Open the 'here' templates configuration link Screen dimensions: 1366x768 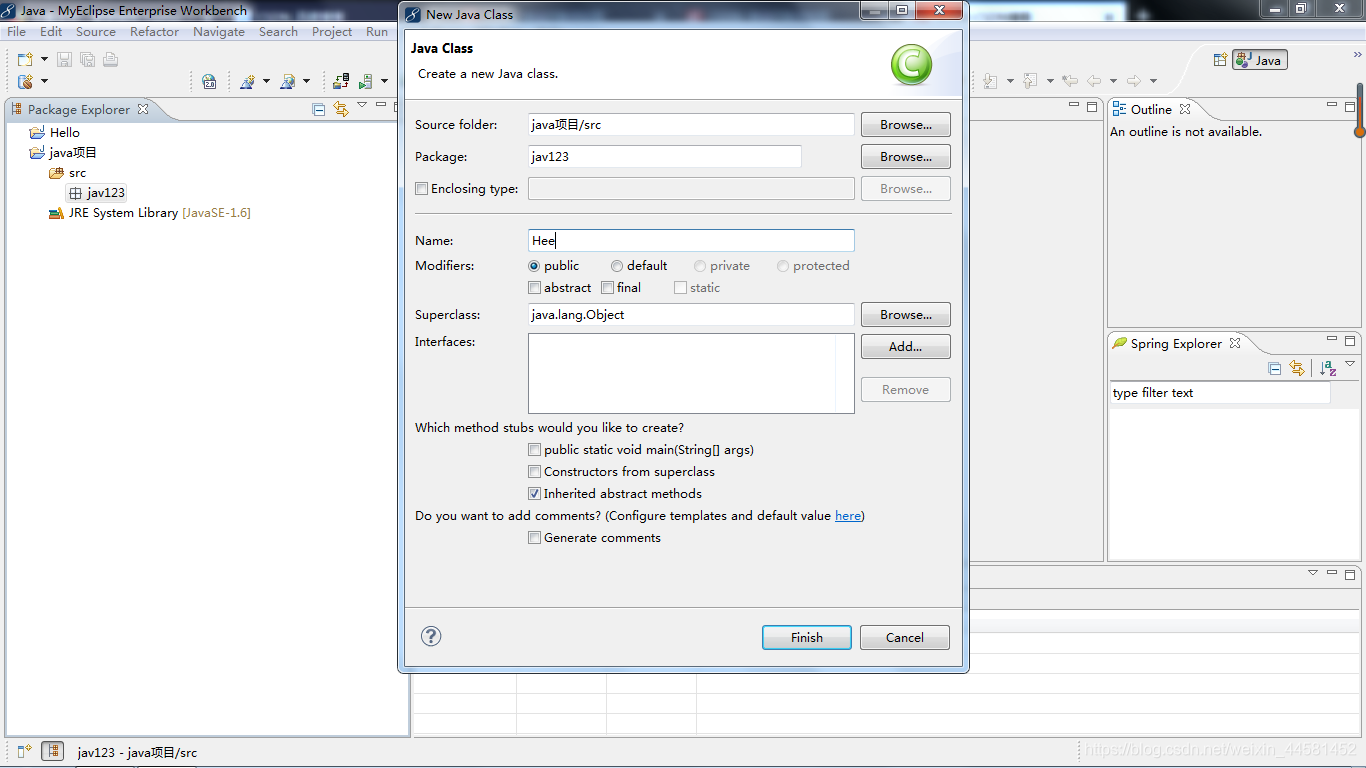click(x=848, y=516)
